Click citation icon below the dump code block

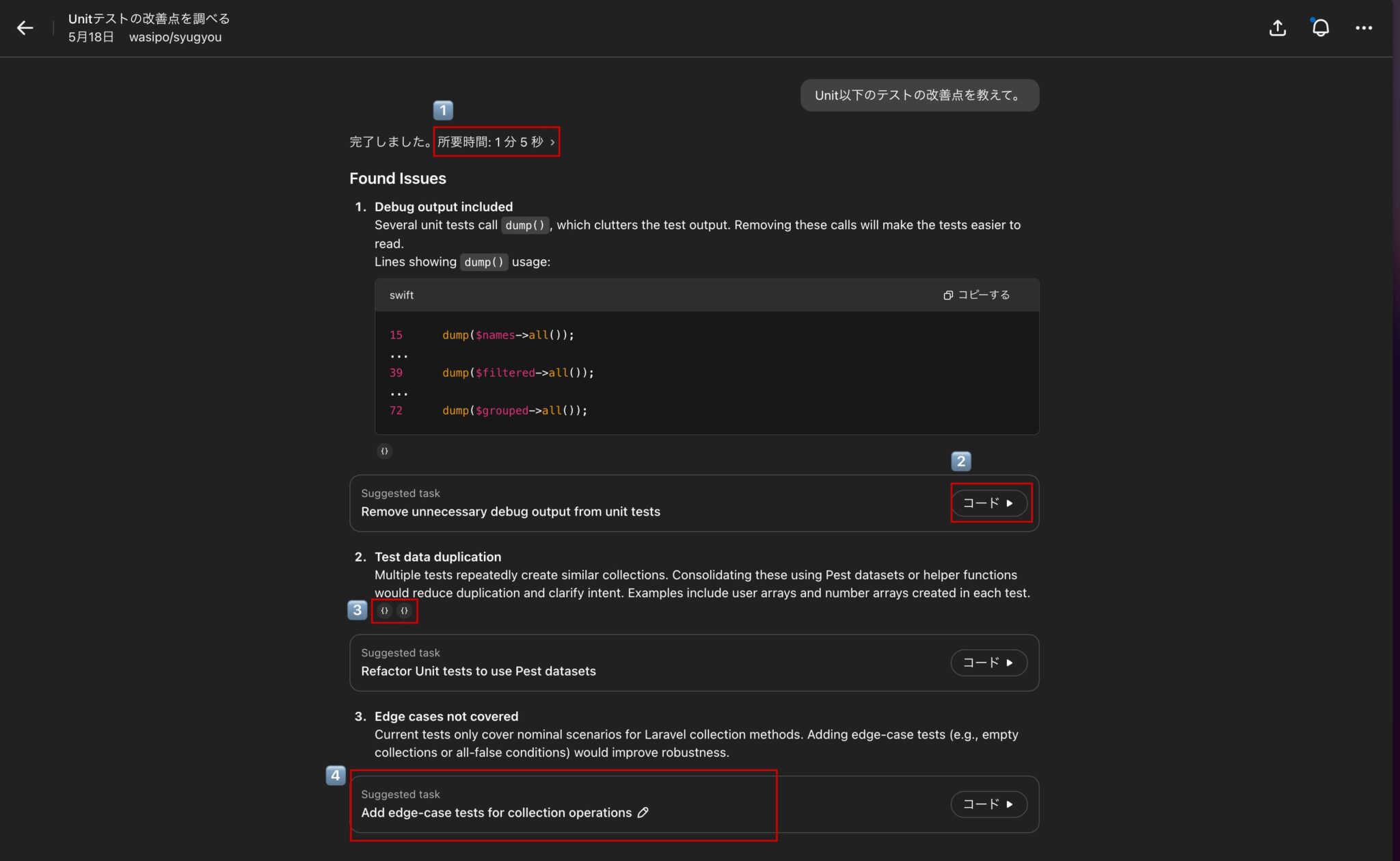point(384,451)
